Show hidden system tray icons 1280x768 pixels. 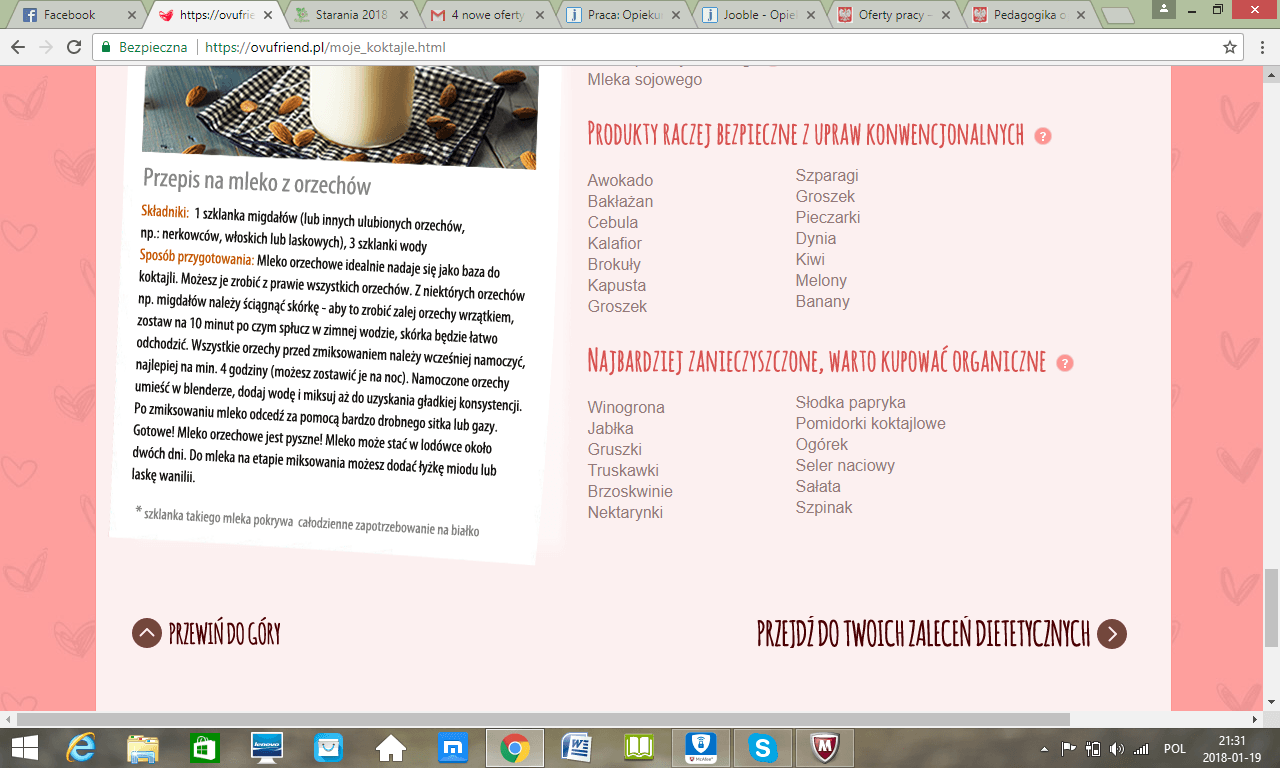pyautogui.click(x=1044, y=748)
